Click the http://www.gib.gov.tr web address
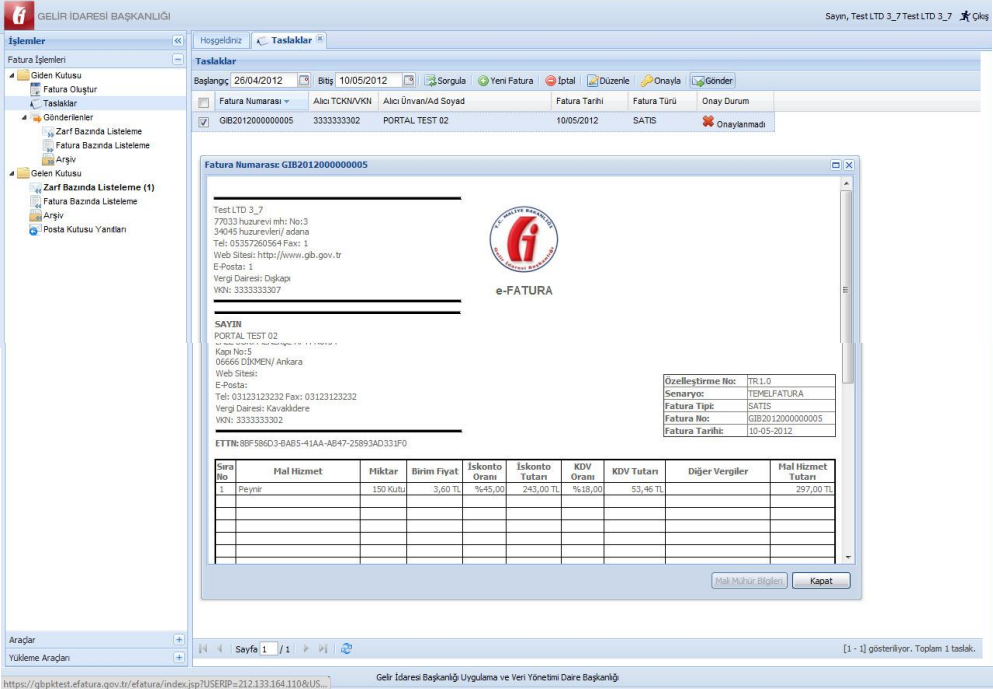This screenshot has height=689, width=993. [299, 255]
